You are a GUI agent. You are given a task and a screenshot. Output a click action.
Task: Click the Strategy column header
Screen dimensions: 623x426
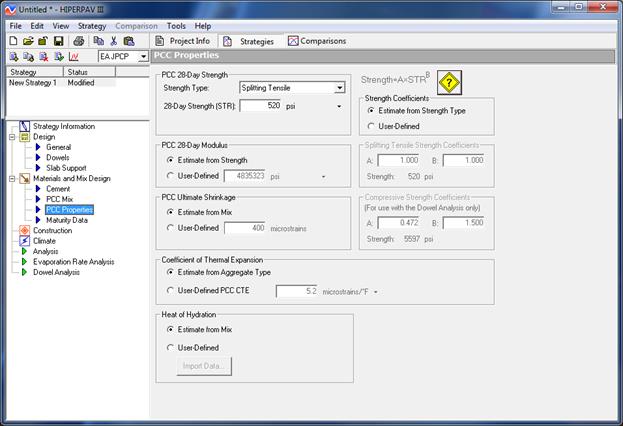(35, 72)
